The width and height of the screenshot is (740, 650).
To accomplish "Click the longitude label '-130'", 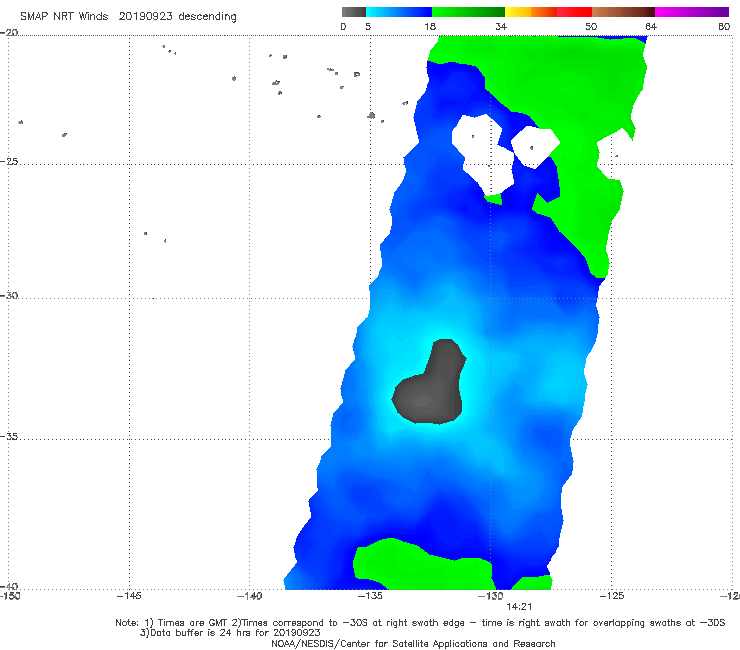I will (x=490, y=596).
